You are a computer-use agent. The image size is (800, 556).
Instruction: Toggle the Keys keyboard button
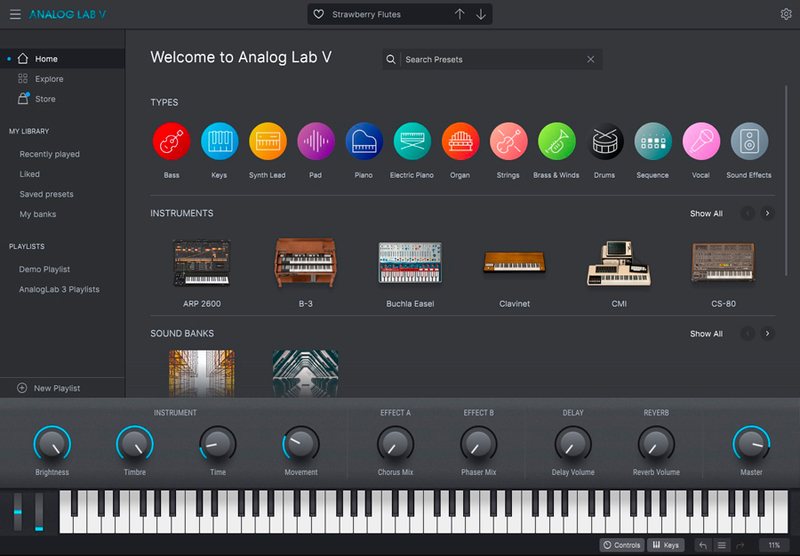(666, 545)
